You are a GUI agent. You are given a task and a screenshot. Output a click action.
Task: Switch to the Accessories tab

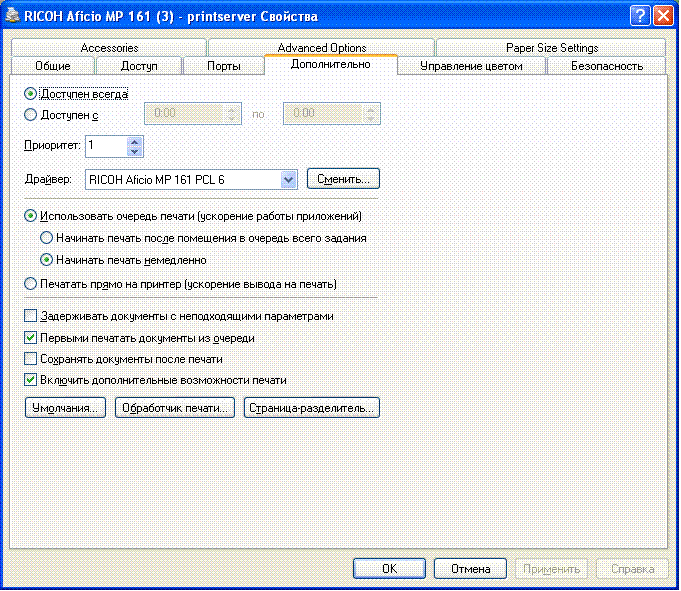pos(109,47)
